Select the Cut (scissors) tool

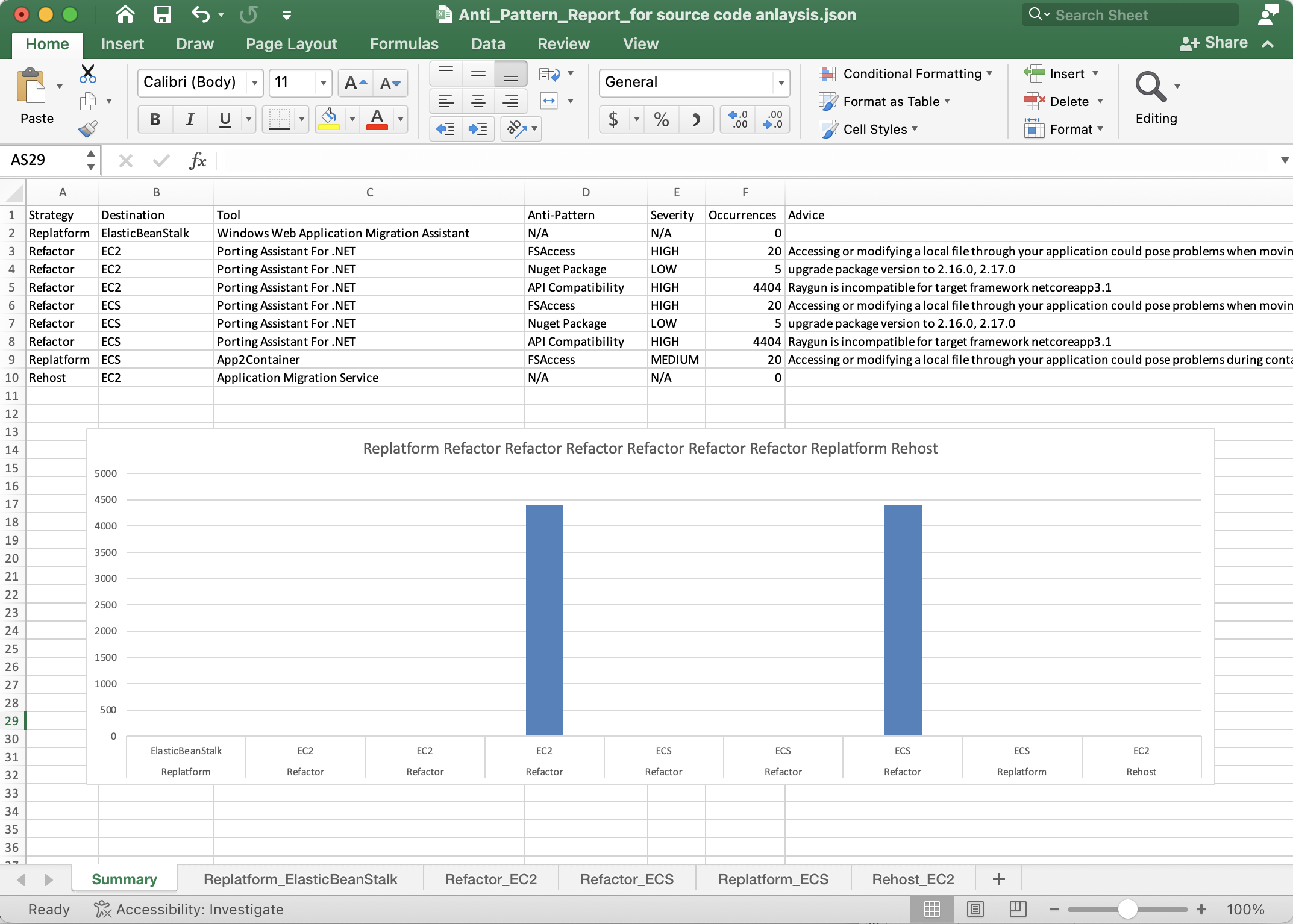tap(87, 73)
